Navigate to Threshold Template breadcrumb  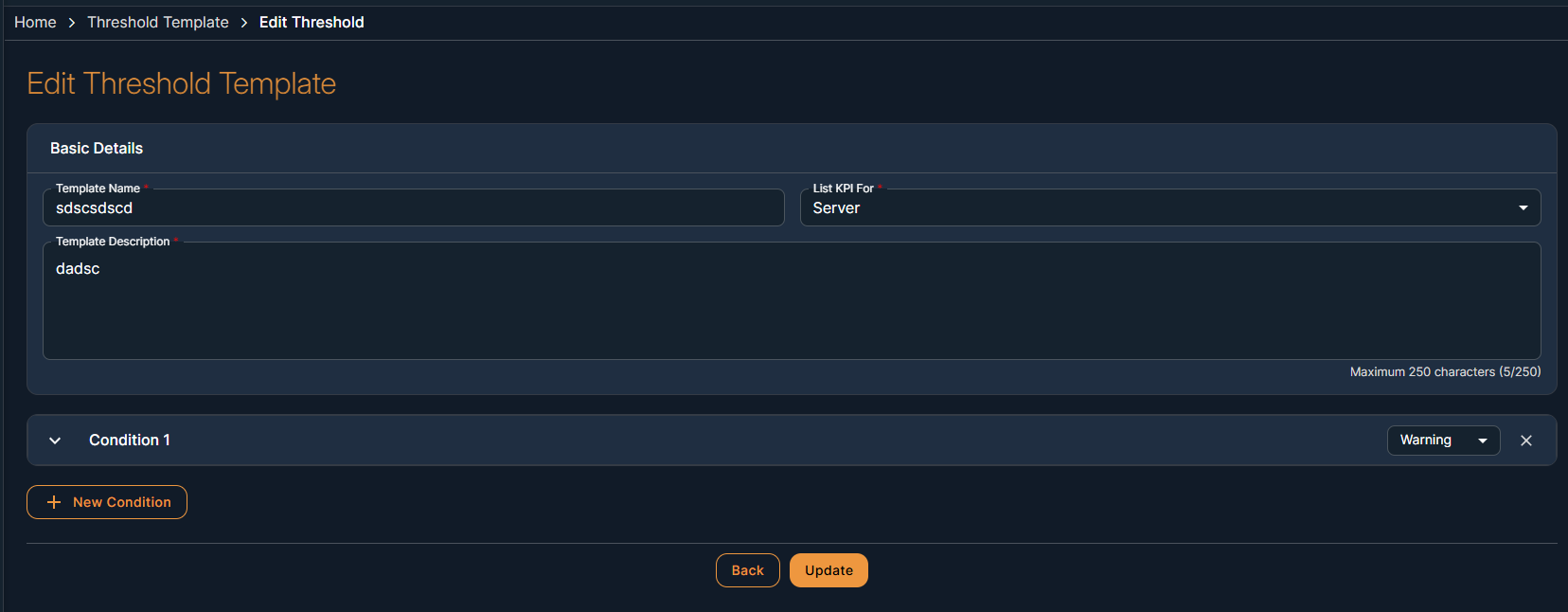click(158, 23)
